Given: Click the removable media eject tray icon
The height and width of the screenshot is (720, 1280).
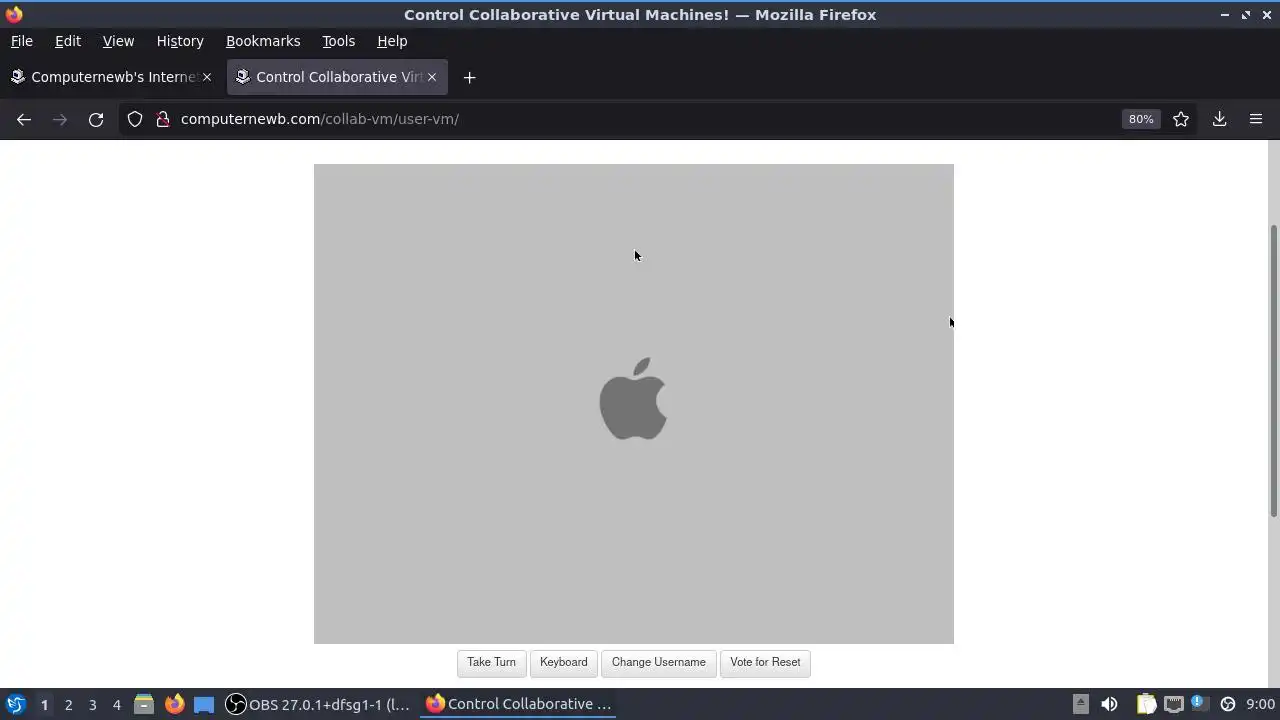Looking at the screenshot, I should pyautogui.click(x=1080, y=704).
